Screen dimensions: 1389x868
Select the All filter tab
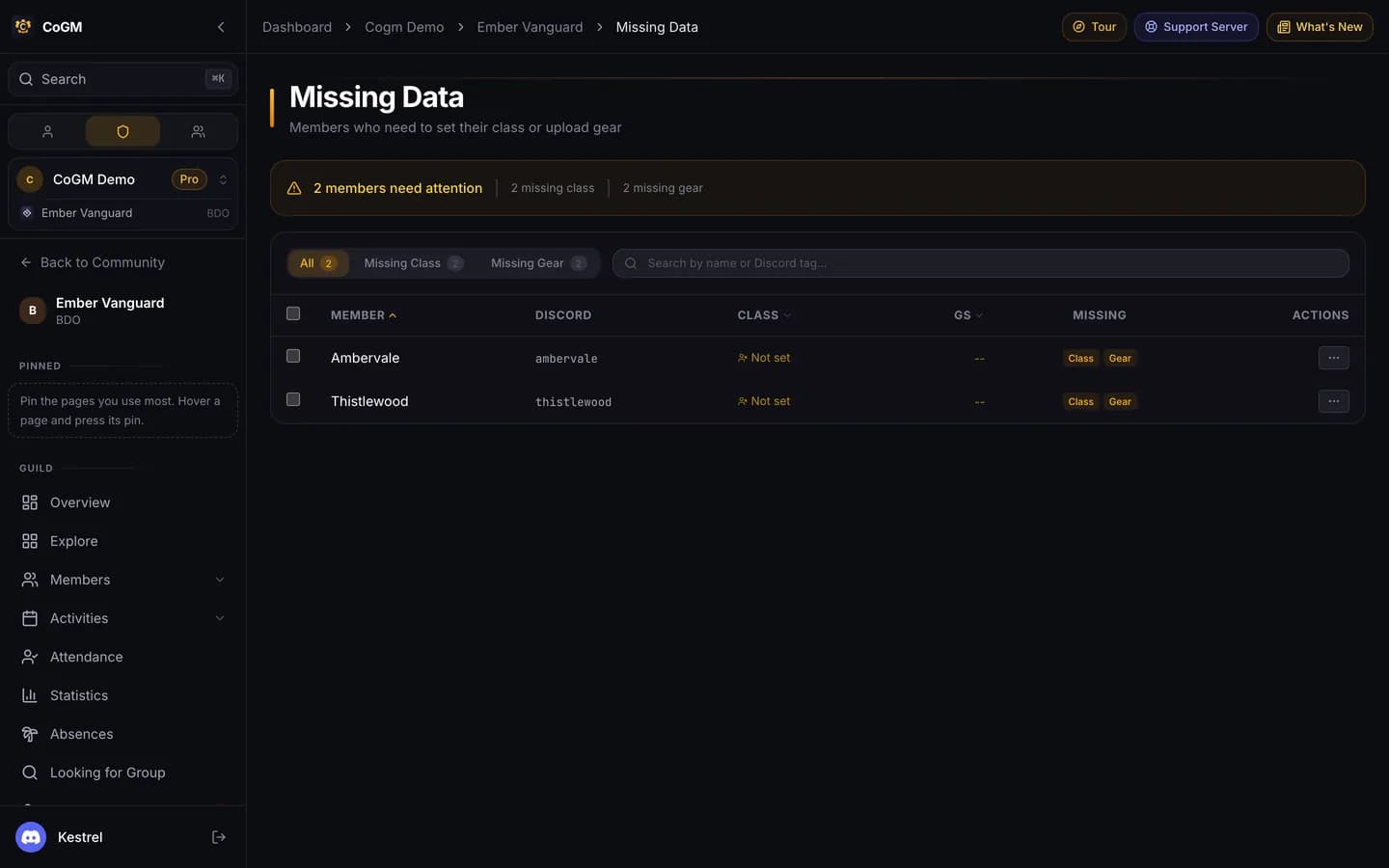point(318,263)
